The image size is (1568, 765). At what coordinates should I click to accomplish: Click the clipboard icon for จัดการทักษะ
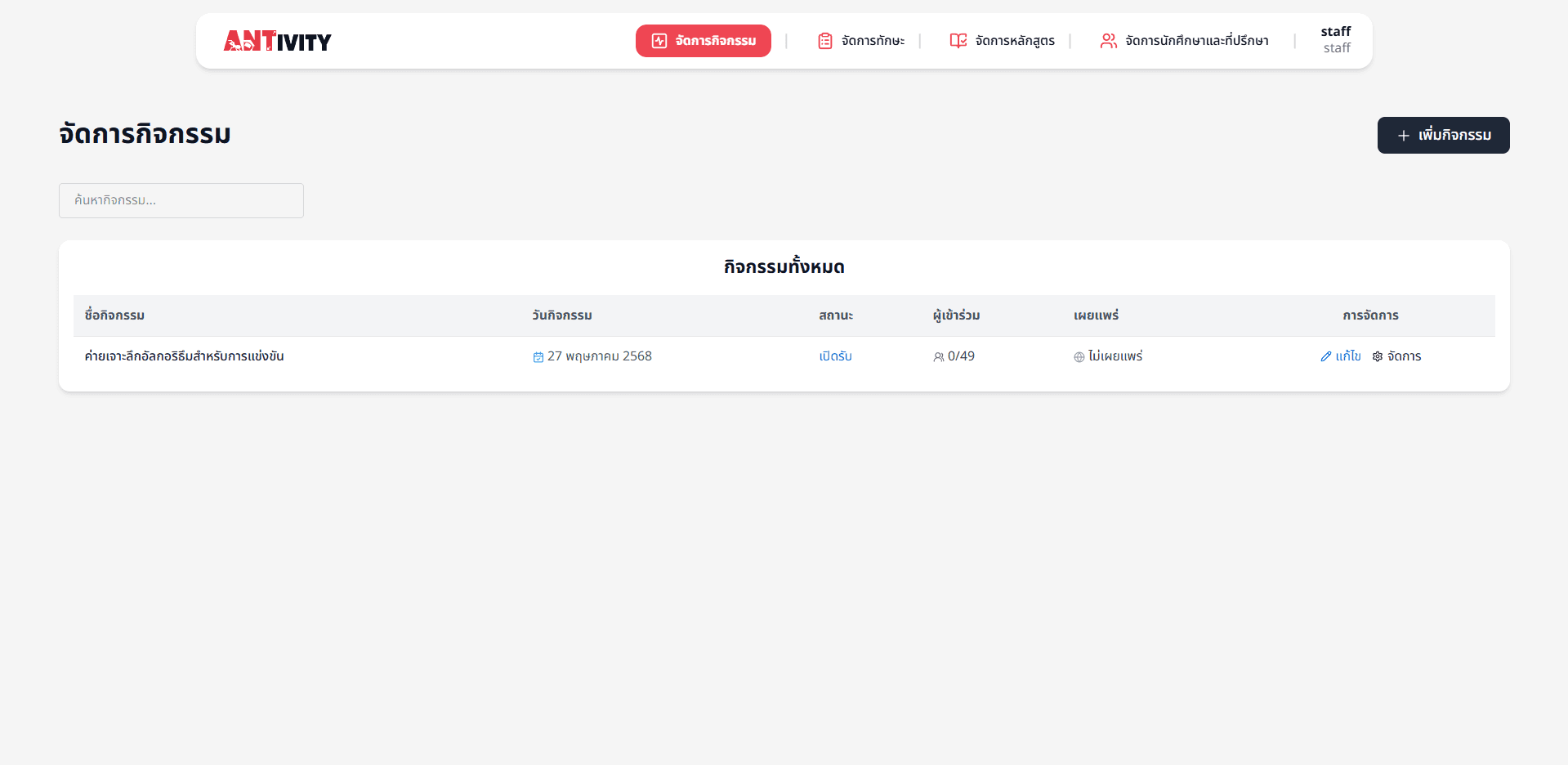(x=824, y=41)
